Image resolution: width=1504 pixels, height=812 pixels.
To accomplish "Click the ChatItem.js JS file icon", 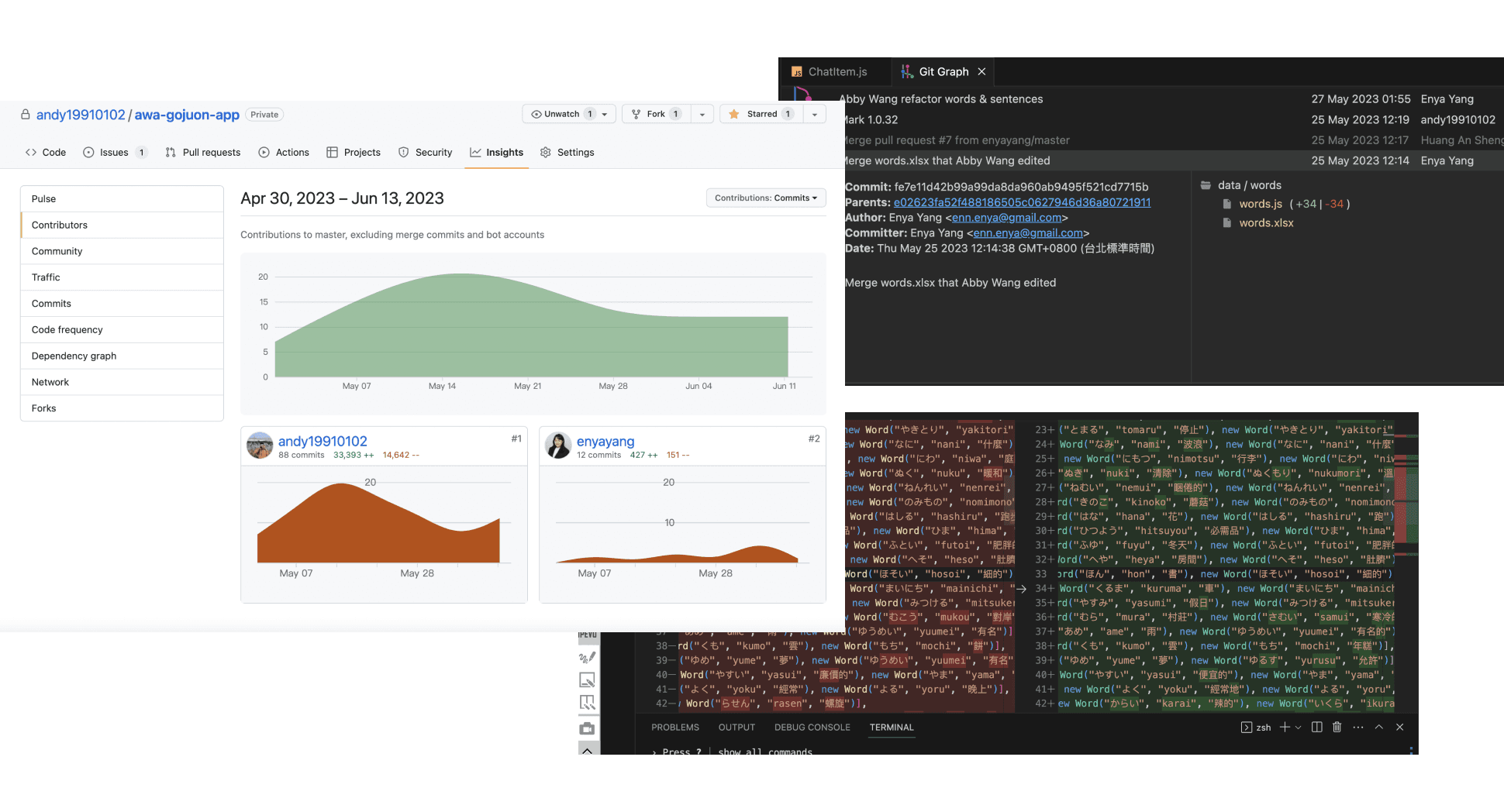I will click(797, 72).
